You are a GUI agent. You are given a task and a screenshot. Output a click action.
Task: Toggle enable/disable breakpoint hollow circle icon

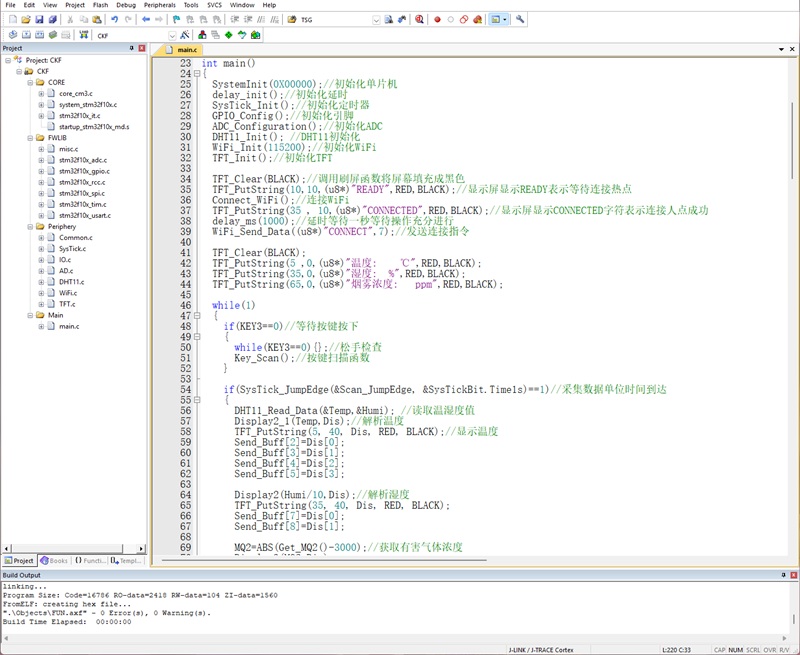coord(451,19)
